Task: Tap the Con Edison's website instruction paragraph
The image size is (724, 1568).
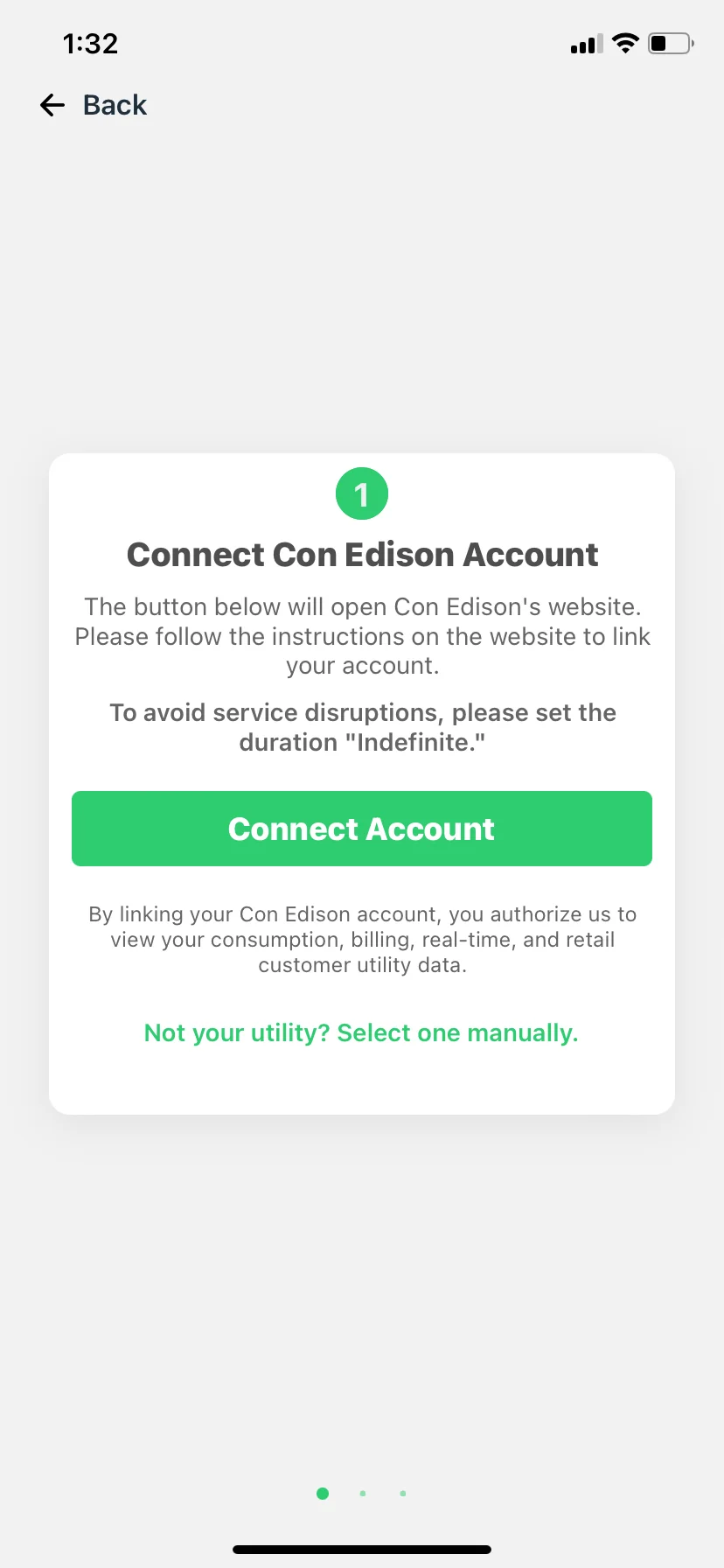Action: (x=362, y=636)
